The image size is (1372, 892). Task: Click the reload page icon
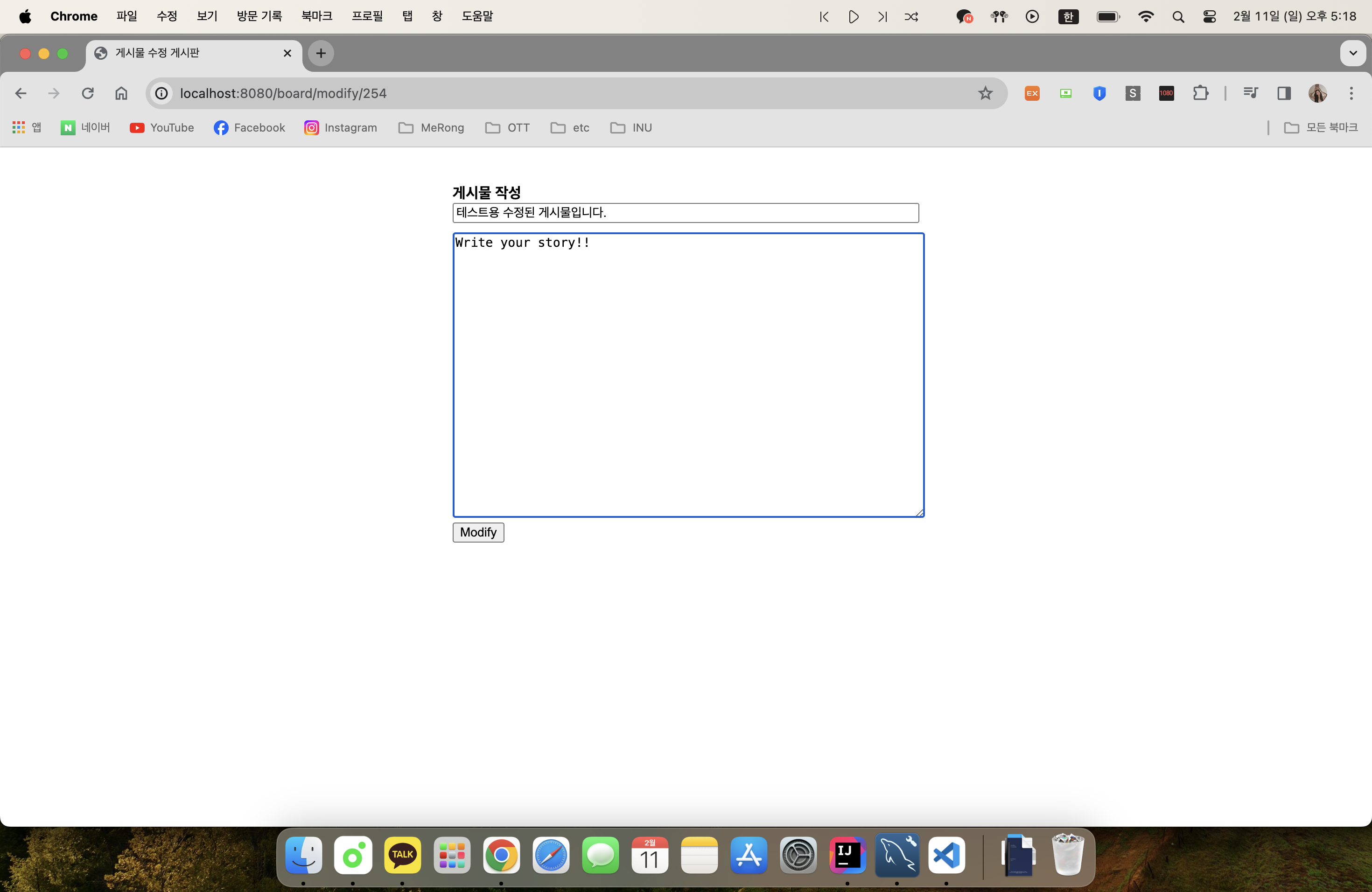pyautogui.click(x=88, y=93)
